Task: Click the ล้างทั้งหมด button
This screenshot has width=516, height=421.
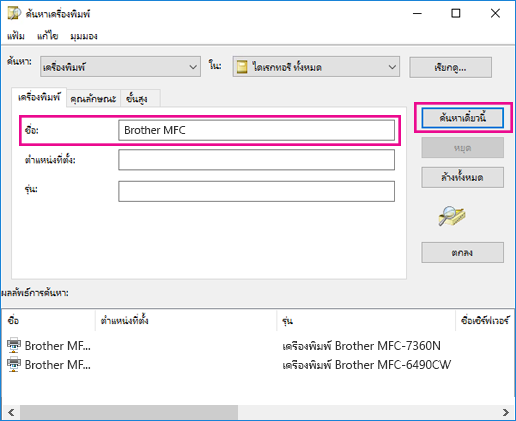Action: pyautogui.click(x=462, y=177)
